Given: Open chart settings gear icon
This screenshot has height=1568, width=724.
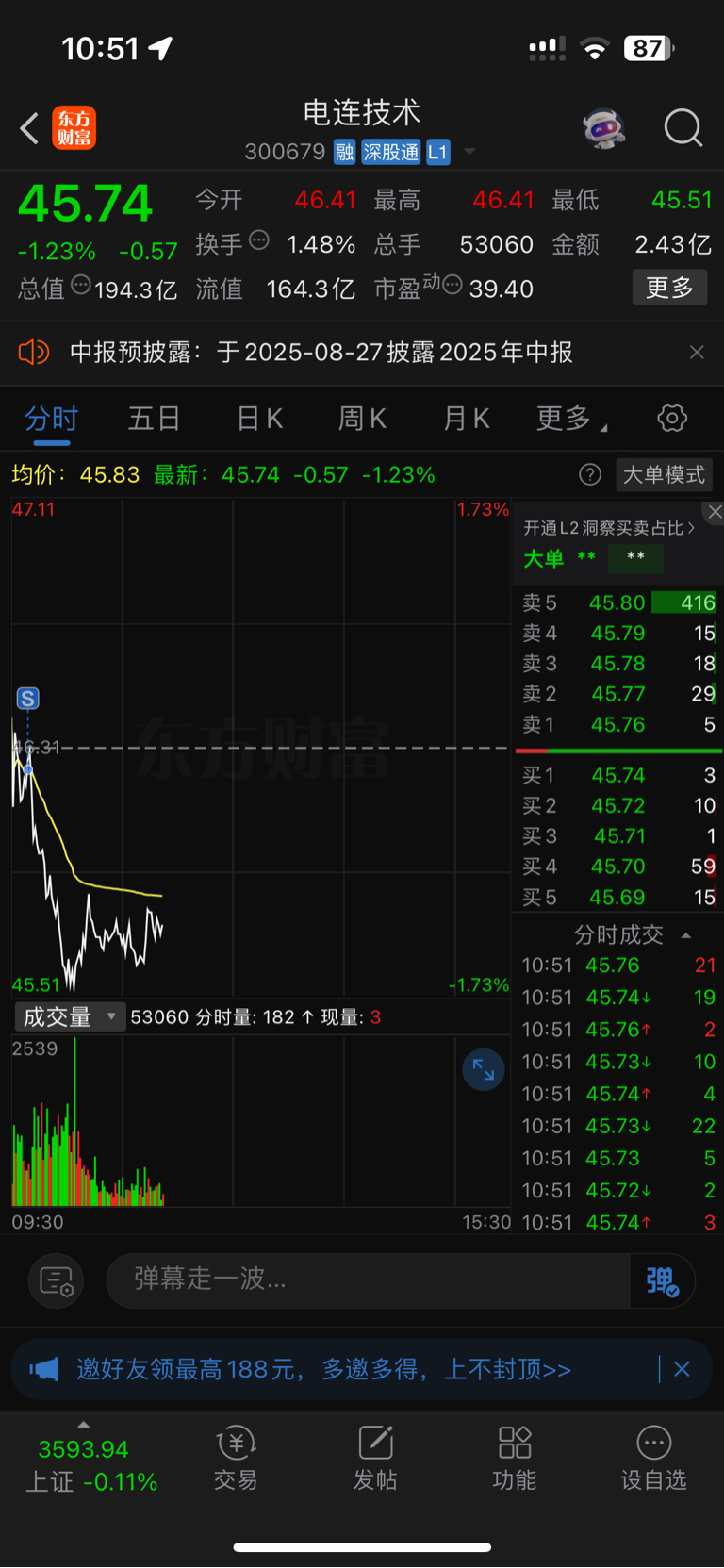Looking at the screenshot, I should click(x=672, y=418).
